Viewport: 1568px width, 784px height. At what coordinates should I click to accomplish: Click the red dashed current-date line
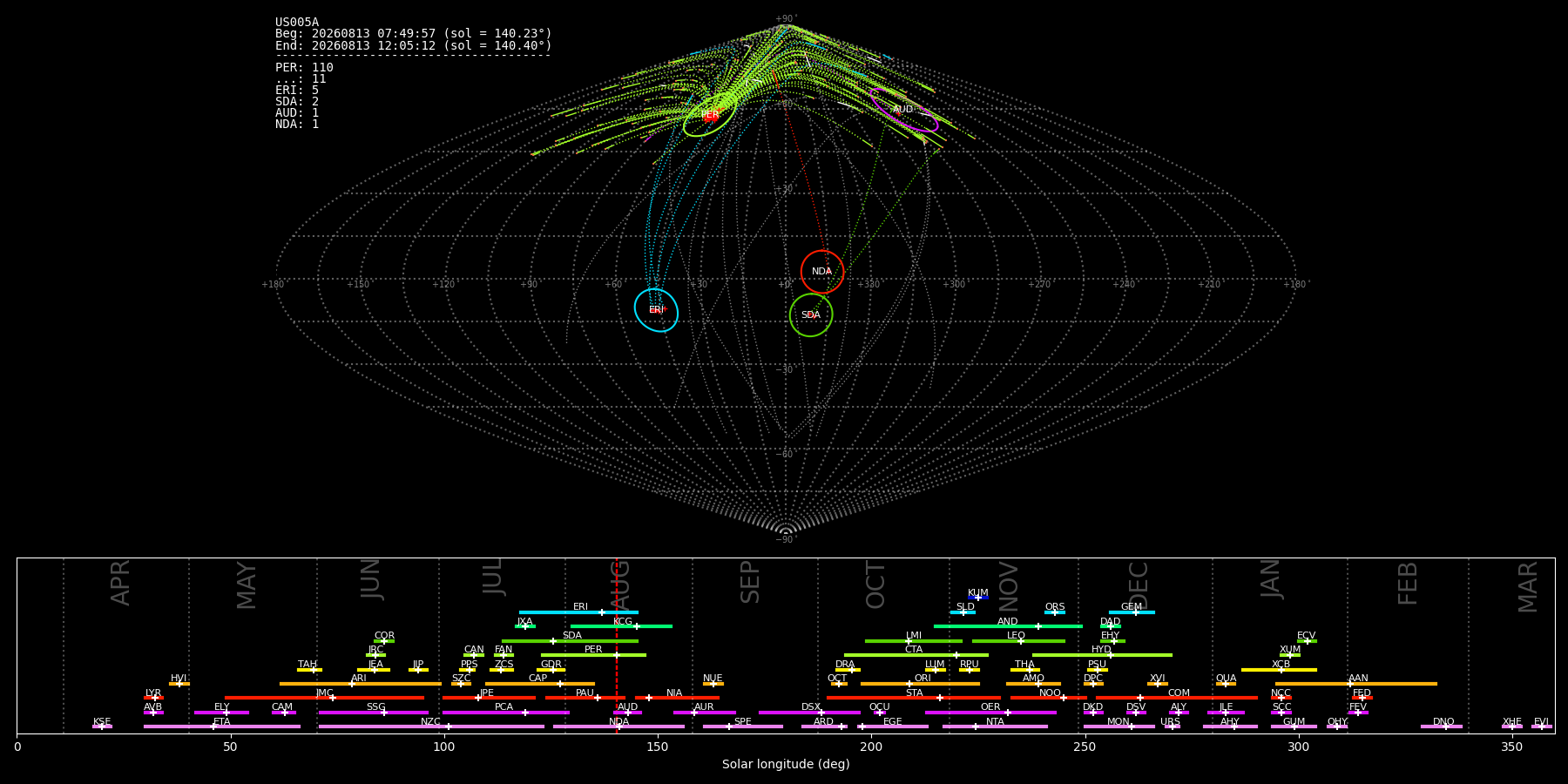tap(617, 645)
